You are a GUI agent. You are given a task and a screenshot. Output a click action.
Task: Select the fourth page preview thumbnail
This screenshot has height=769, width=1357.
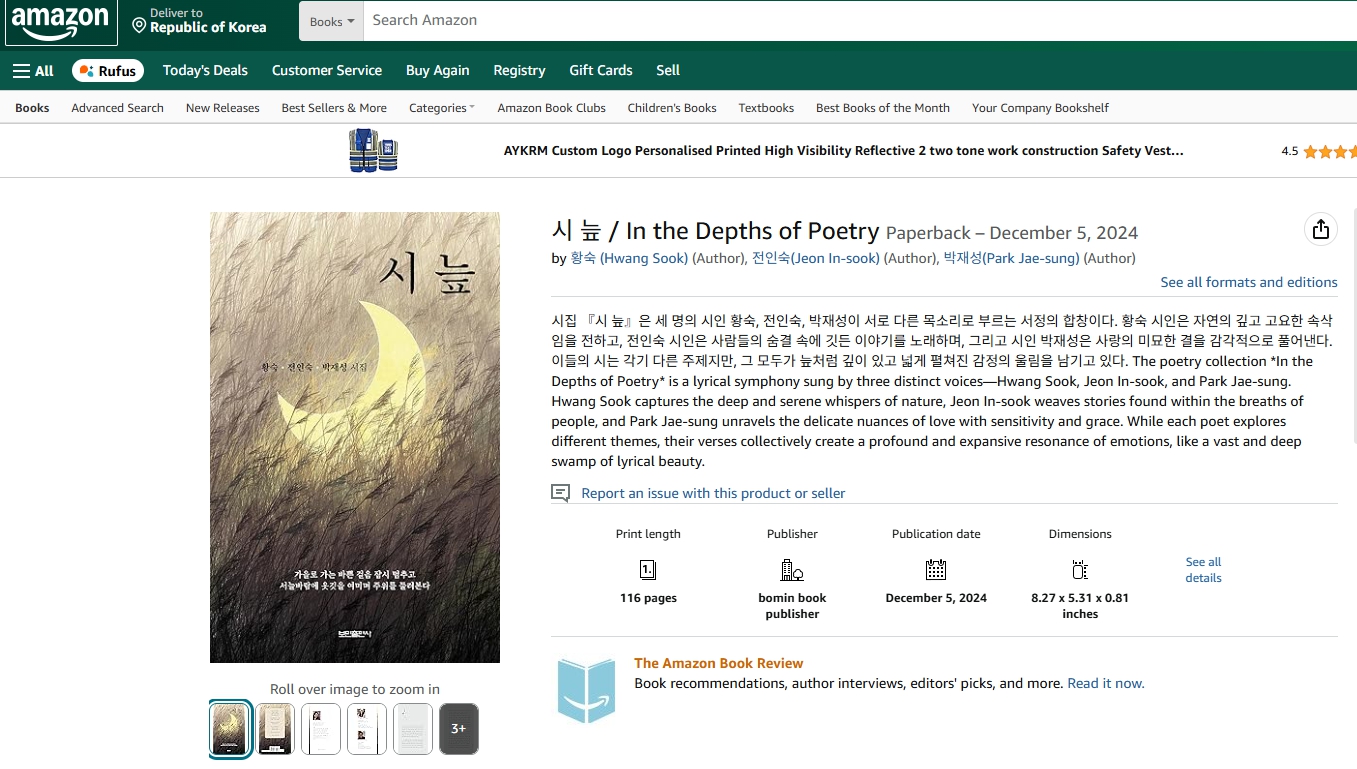click(x=367, y=729)
